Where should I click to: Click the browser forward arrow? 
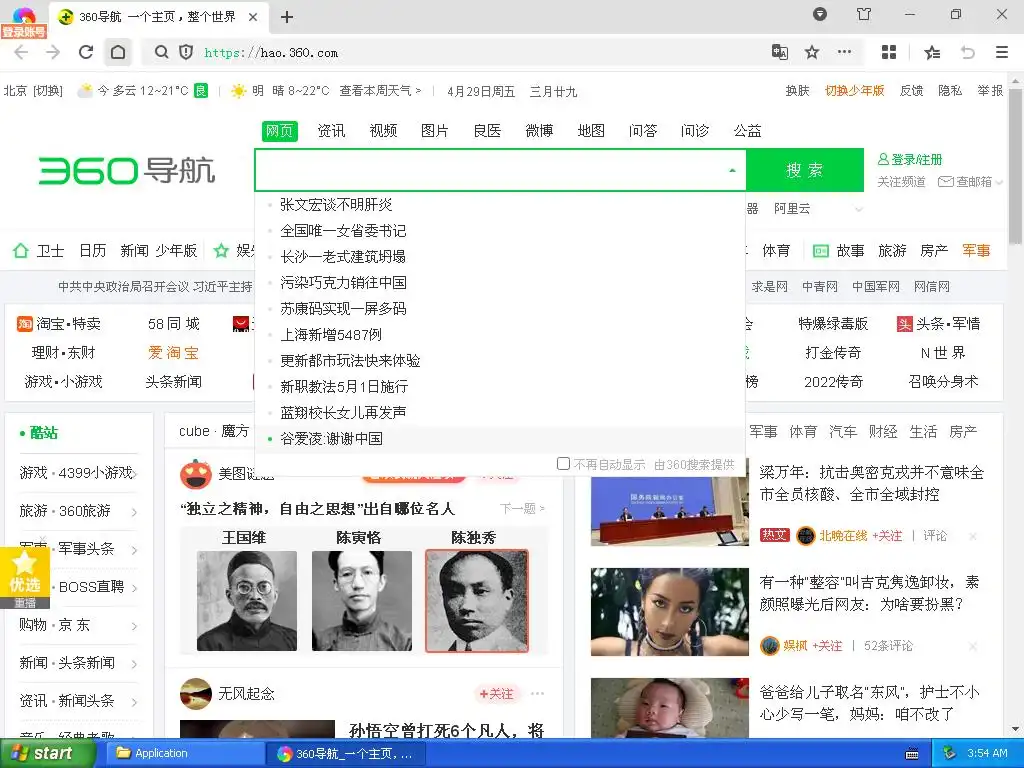pyautogui.click(x=53, y=52)
